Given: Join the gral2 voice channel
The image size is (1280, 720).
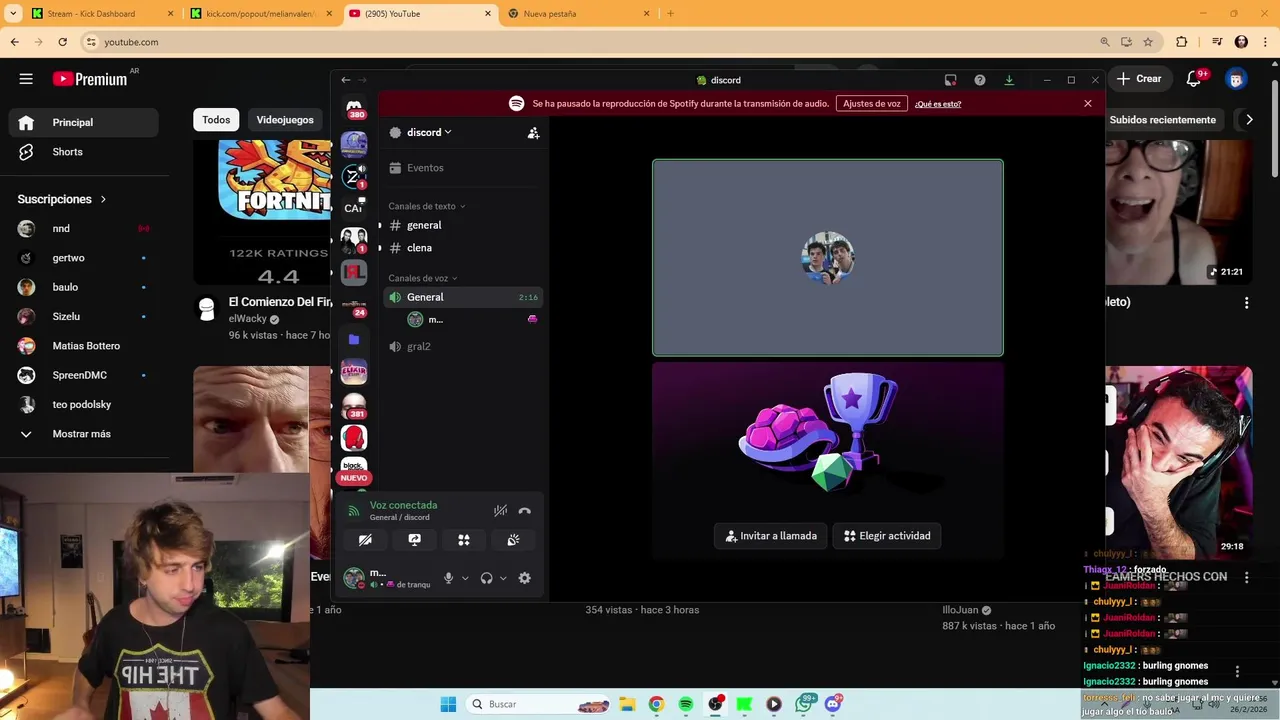Looking at the screenshot, I should tap(462, 346).
